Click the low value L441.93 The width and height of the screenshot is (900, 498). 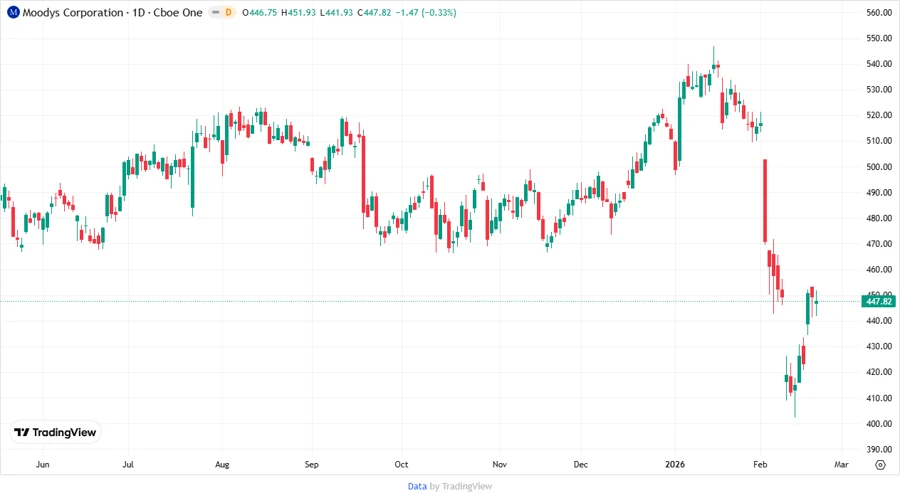(x=336, y=13)
